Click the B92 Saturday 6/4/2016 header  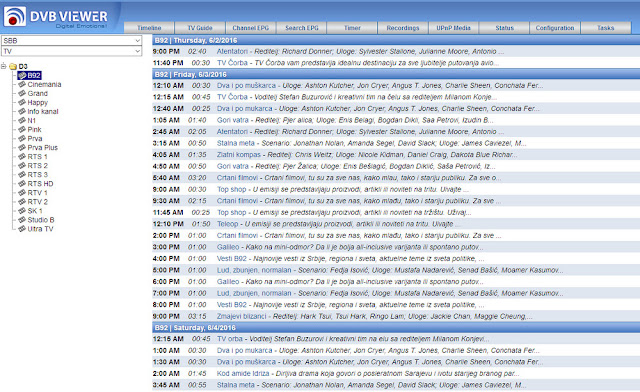click(396, 327)
